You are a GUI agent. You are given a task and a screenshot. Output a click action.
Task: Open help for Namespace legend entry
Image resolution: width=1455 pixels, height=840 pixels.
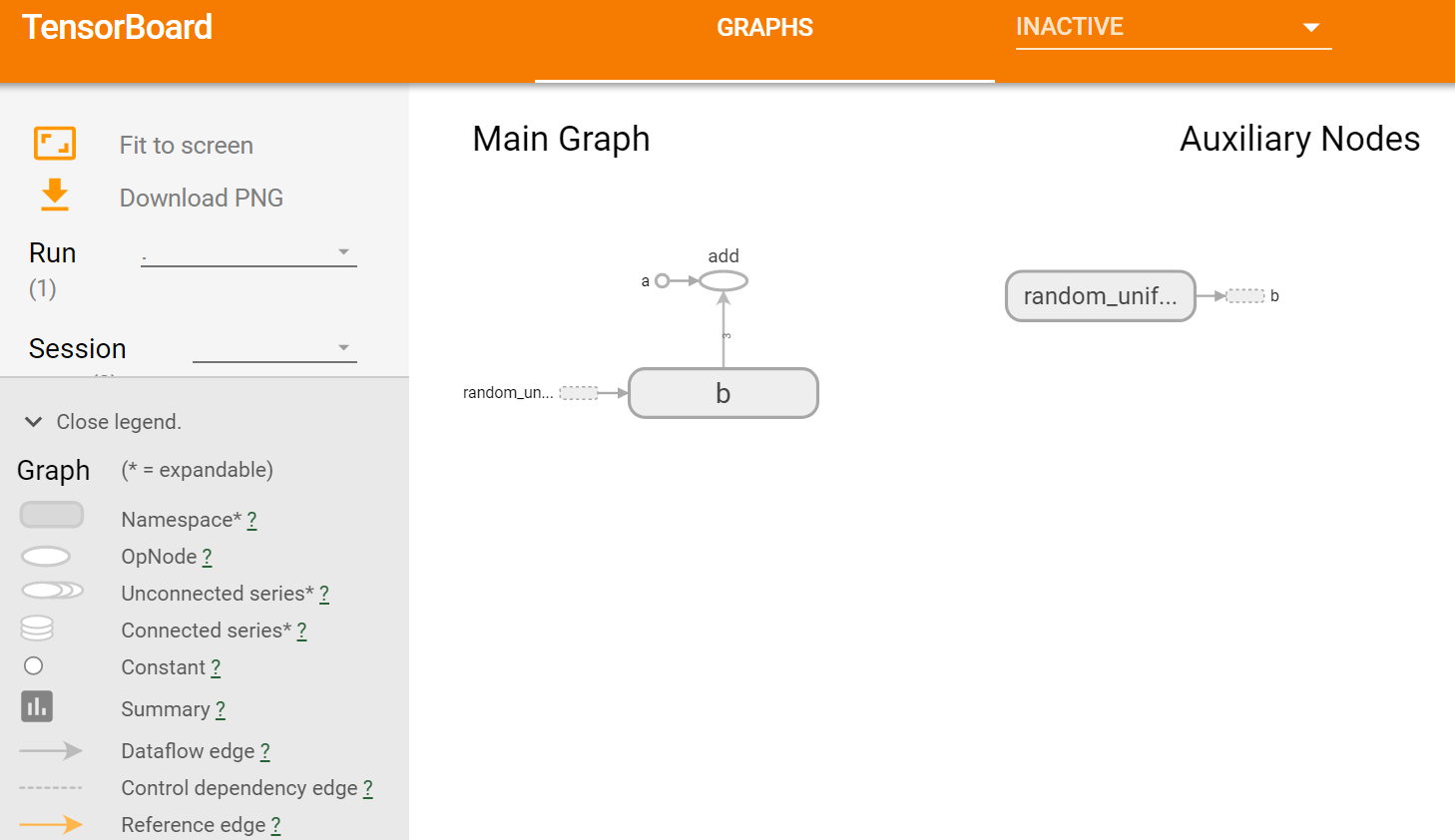[252, 520]
